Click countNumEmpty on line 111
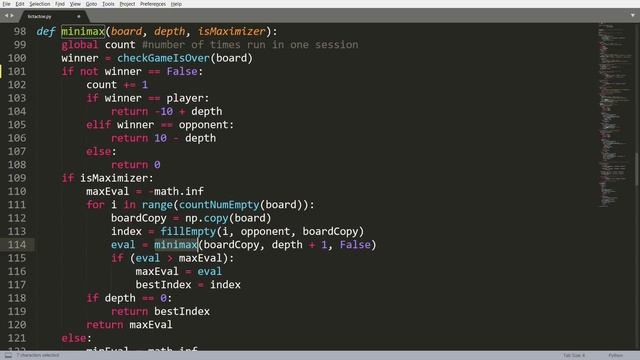This screenshot has height=360, width=640. [219, 205]
